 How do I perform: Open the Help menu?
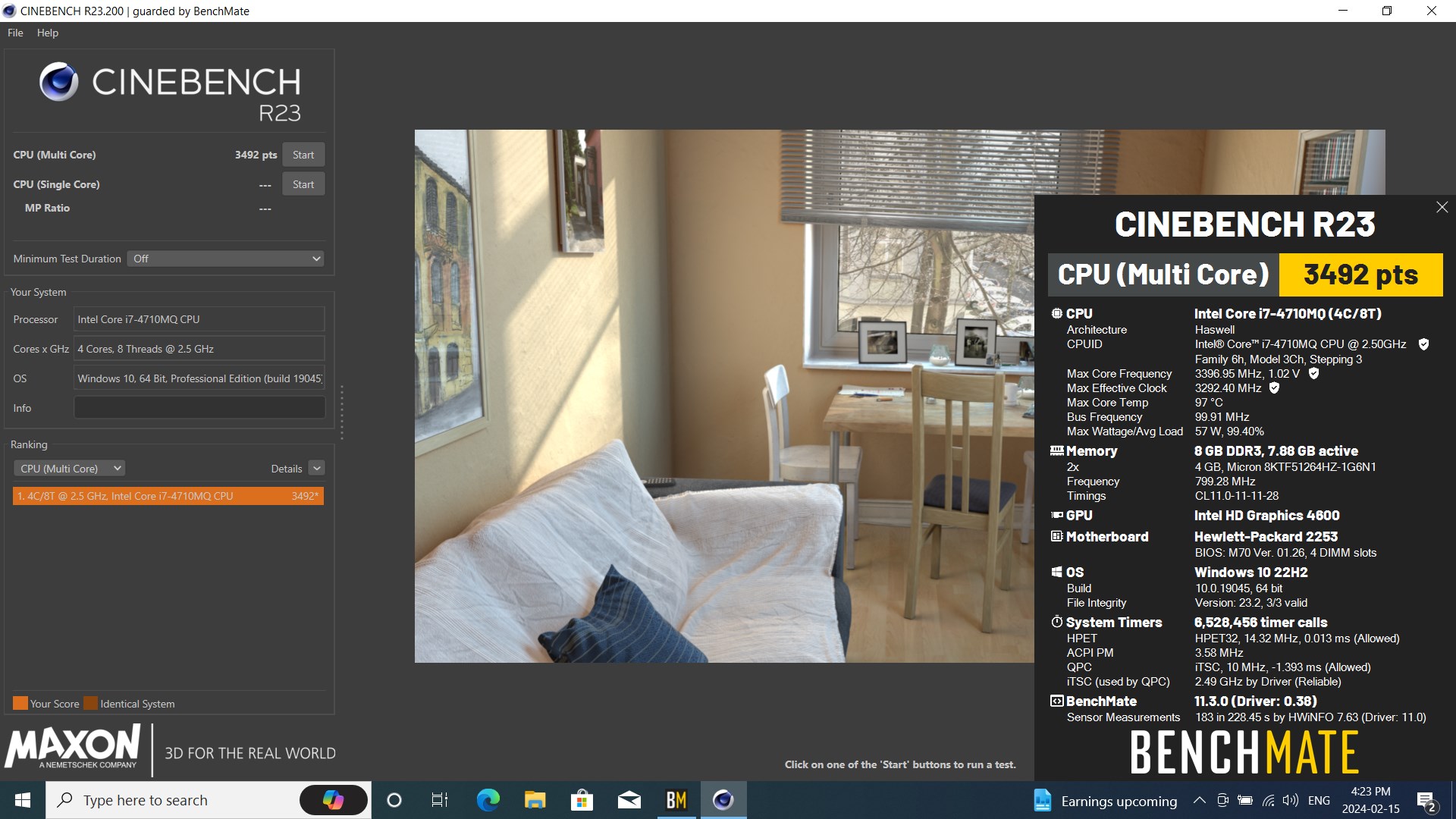[x=48, y=33]
